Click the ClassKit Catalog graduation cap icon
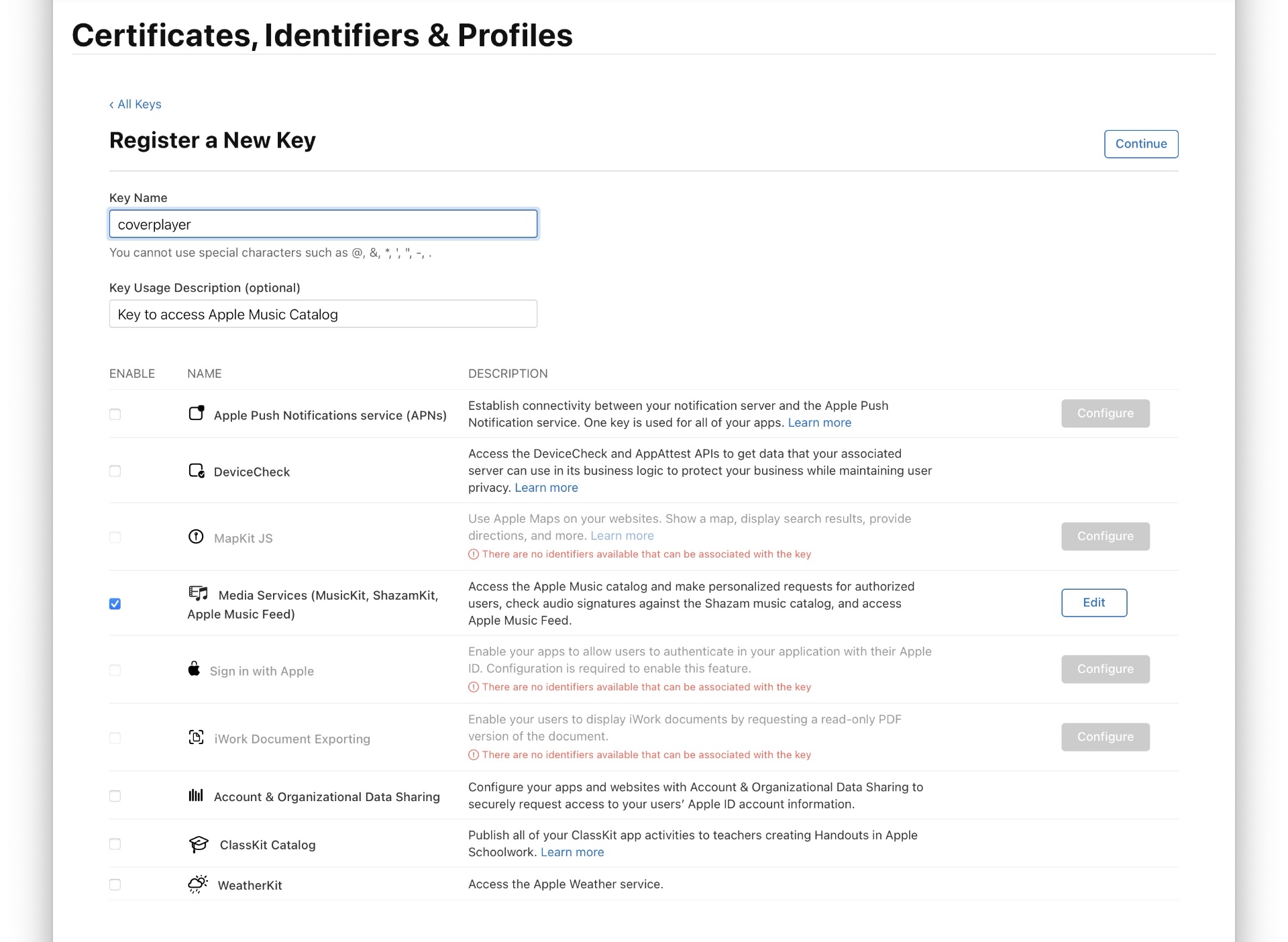Screen dimensions: 1288x942 (199, 844)
